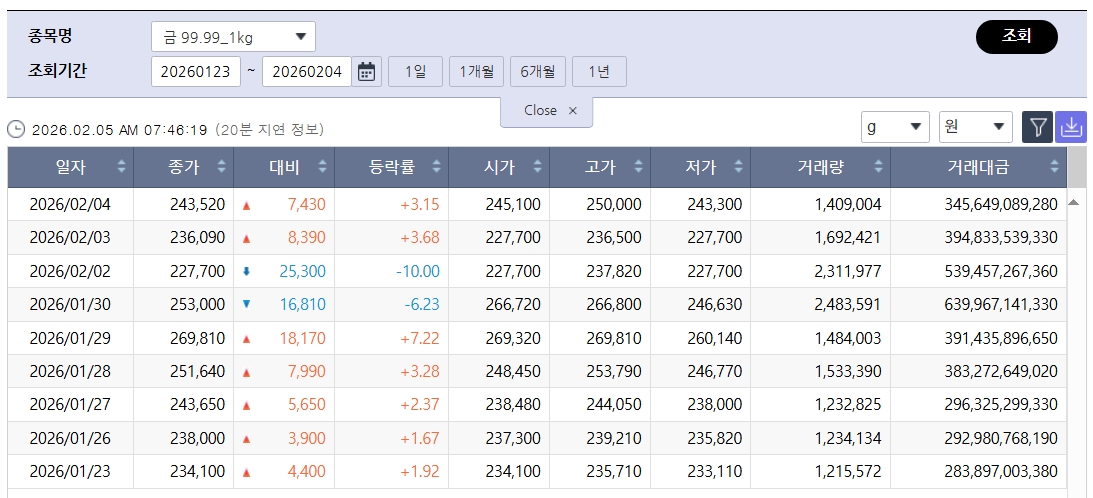Click change value 25,300
1093x498 pixels.
tap(303, 271)
